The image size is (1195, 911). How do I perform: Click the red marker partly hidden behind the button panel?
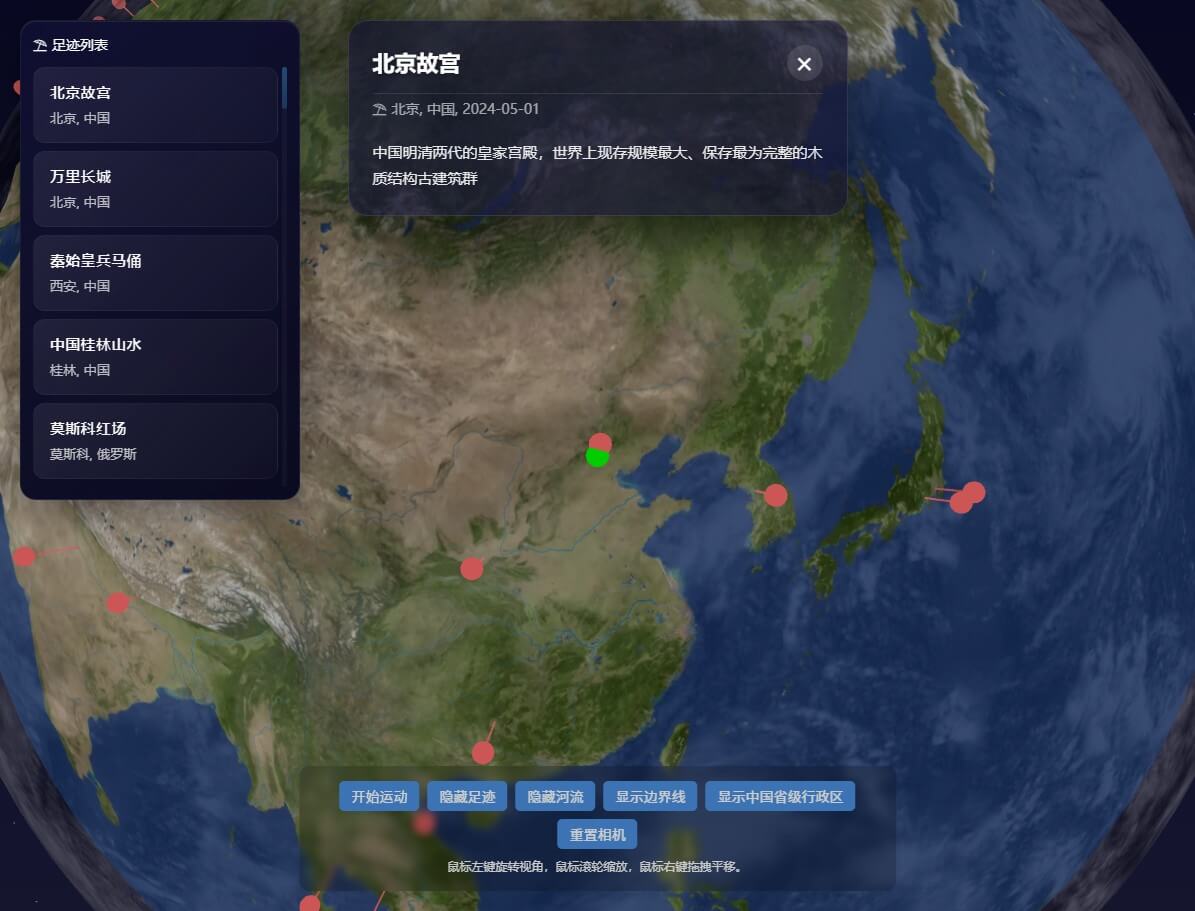[x=424, y=823]
